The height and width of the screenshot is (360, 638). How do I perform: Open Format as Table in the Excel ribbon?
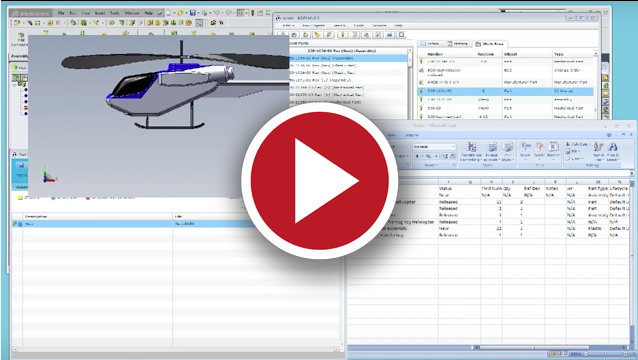point(492,152)
